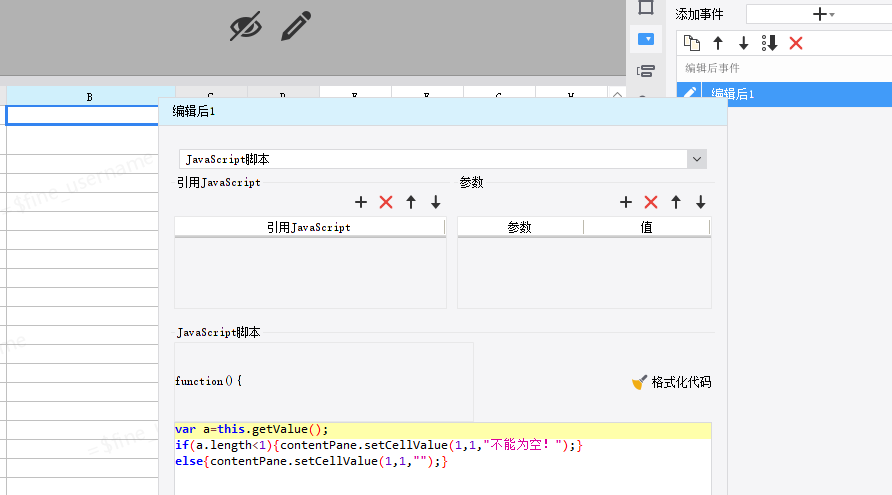Click the 值 column header
The image size is (892, 495).
[x=647, y=227]
